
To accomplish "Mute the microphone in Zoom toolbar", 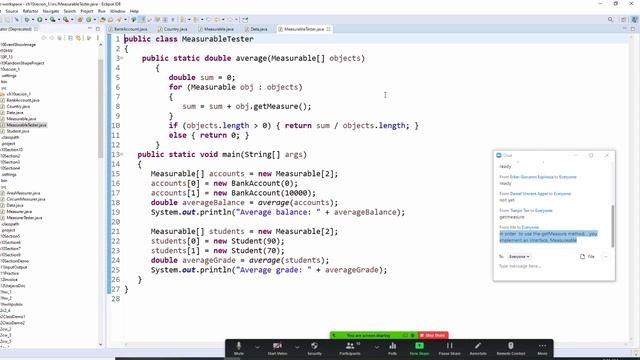I will 239,349.
